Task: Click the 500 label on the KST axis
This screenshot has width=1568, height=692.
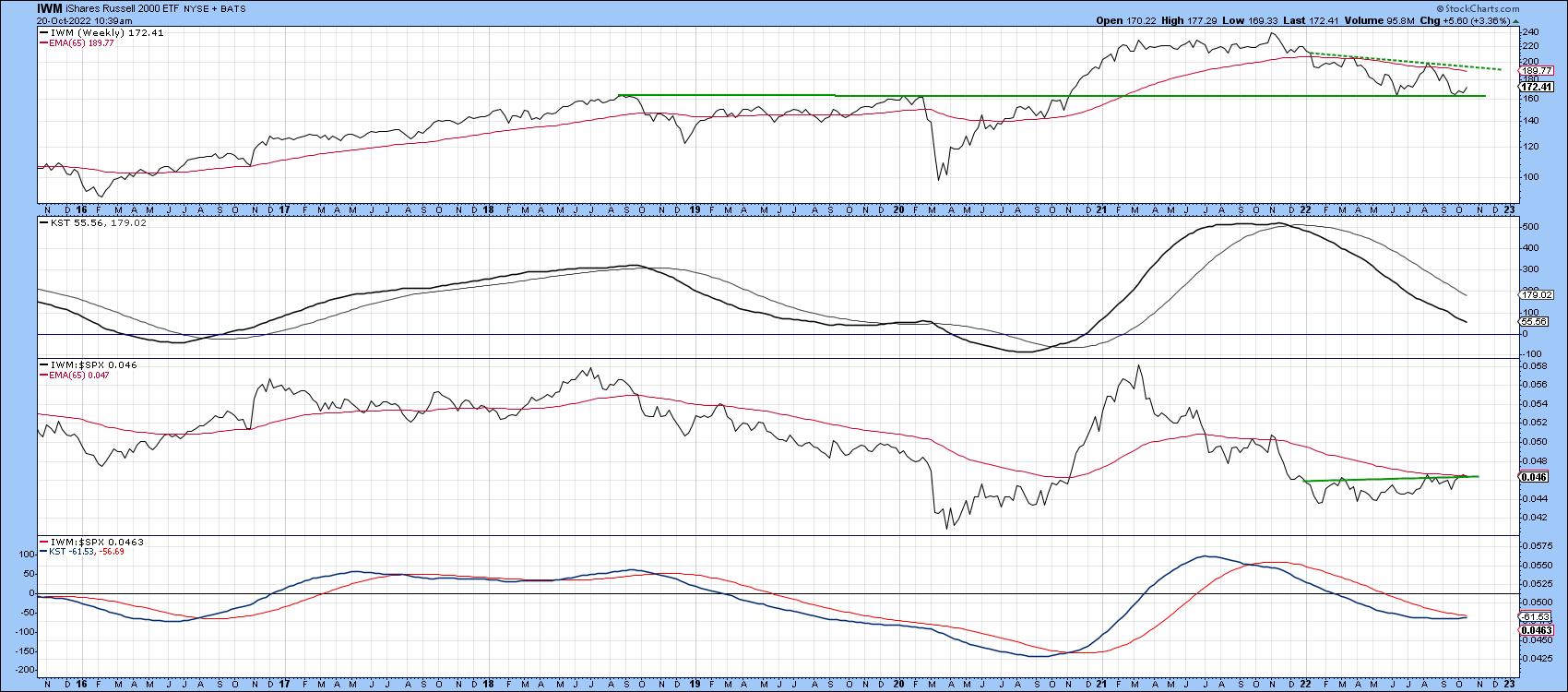Action: (x=1529, y=227)
